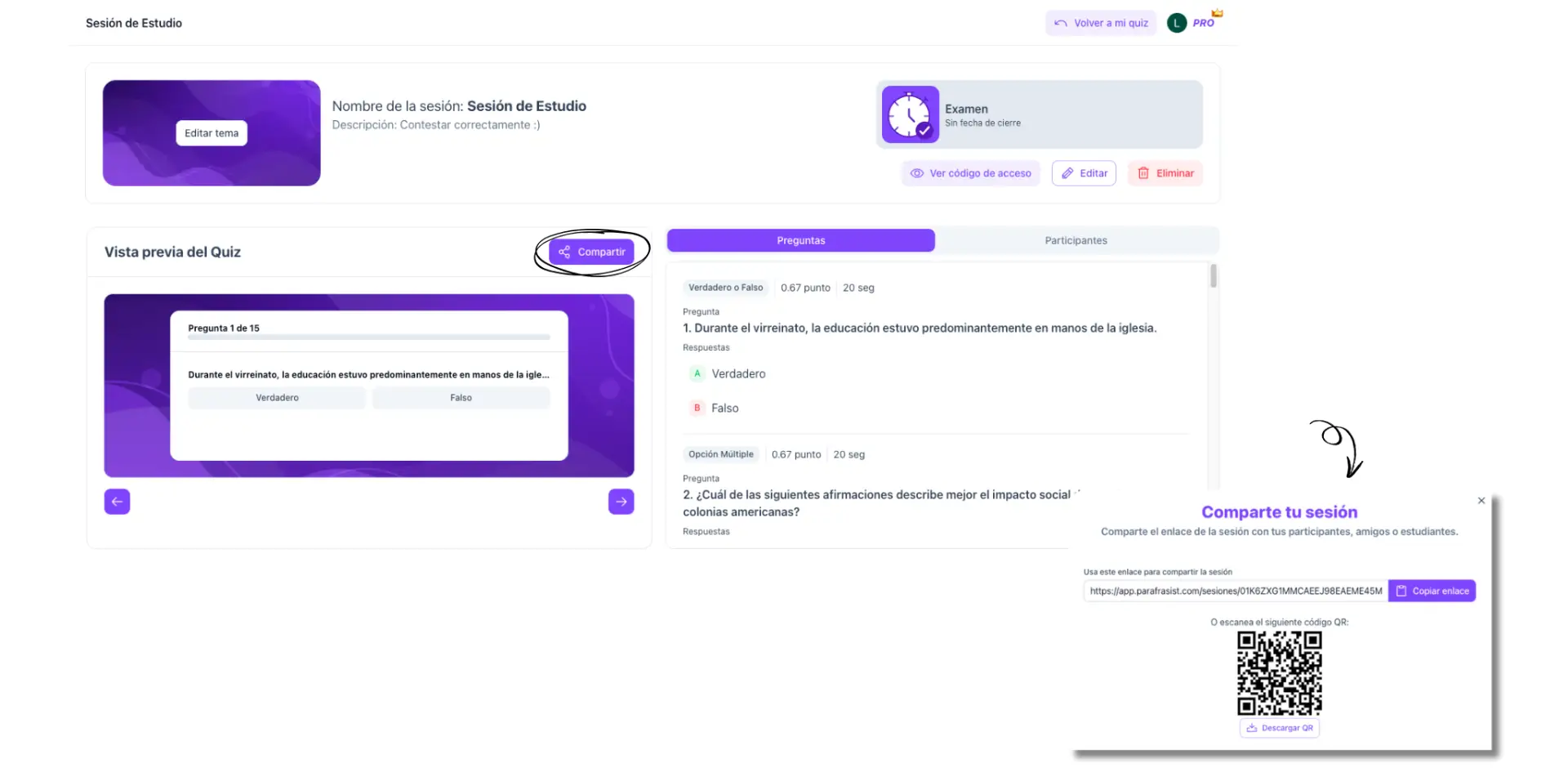Return to quiz via Volver a mi quiz

click(1101, 23)
